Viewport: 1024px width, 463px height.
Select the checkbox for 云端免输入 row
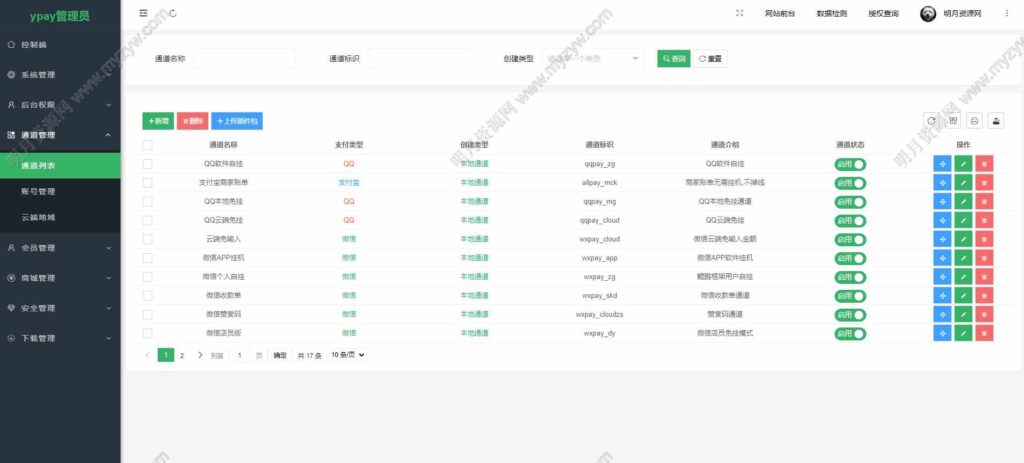(148, 239)
